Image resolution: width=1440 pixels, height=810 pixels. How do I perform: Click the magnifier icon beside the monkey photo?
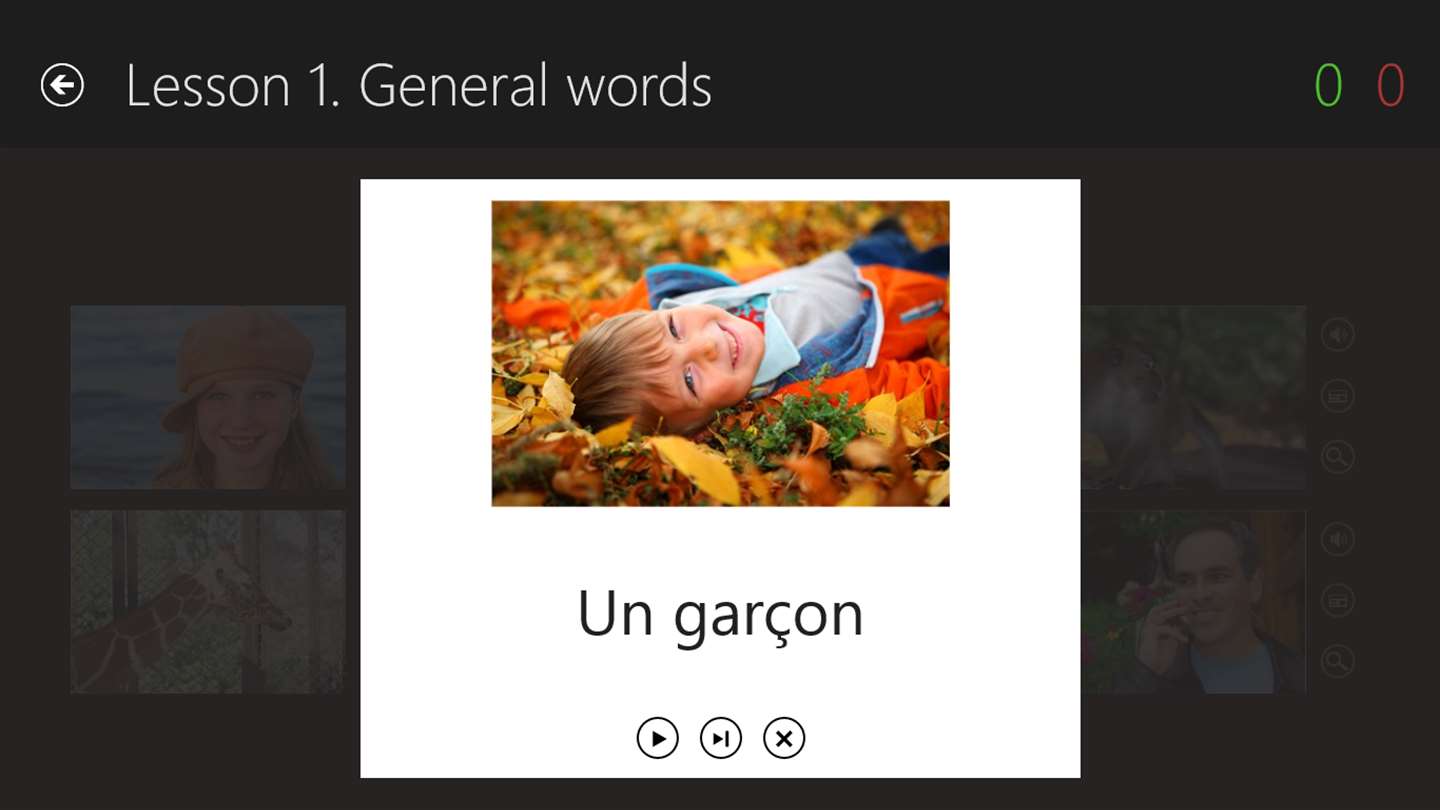click(1338, 458)
